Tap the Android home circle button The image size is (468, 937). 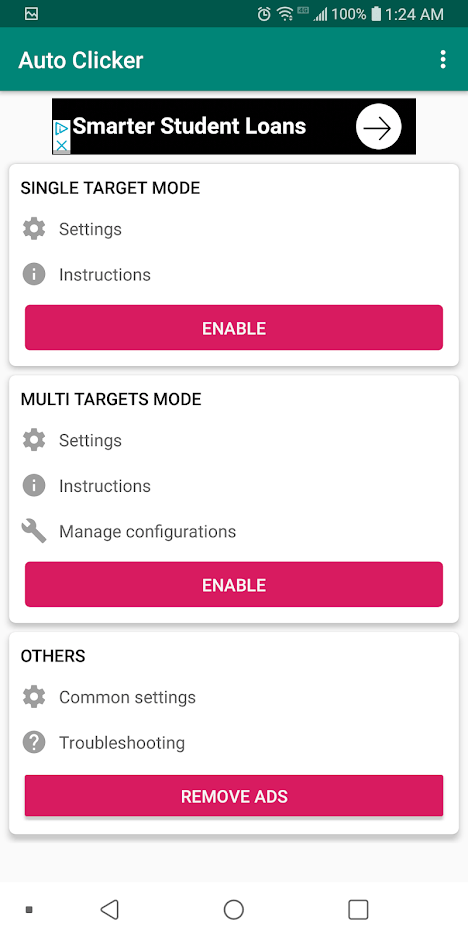pyautogui.click(x=234, y=910)
